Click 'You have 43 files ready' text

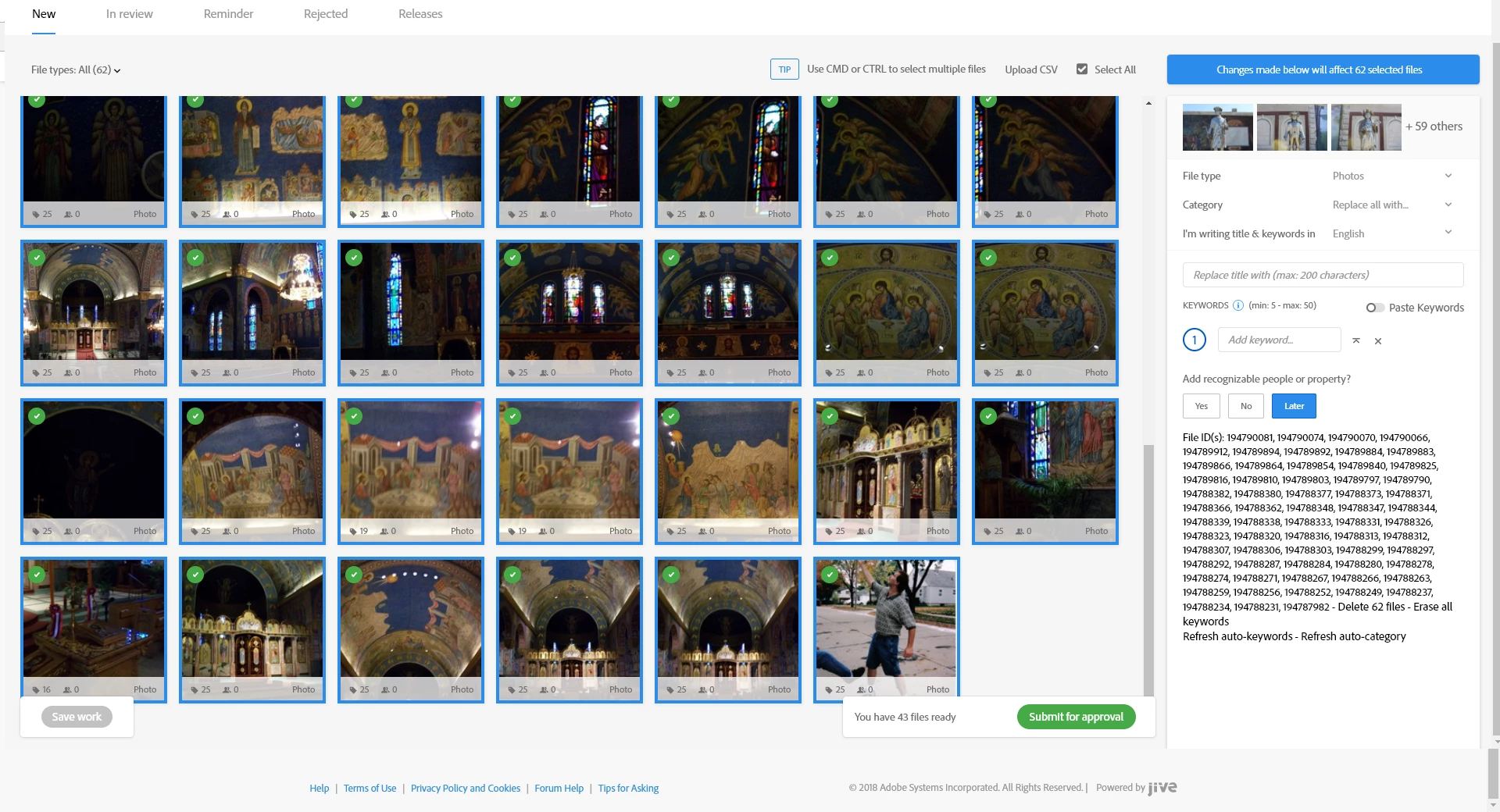pos(905,718)
